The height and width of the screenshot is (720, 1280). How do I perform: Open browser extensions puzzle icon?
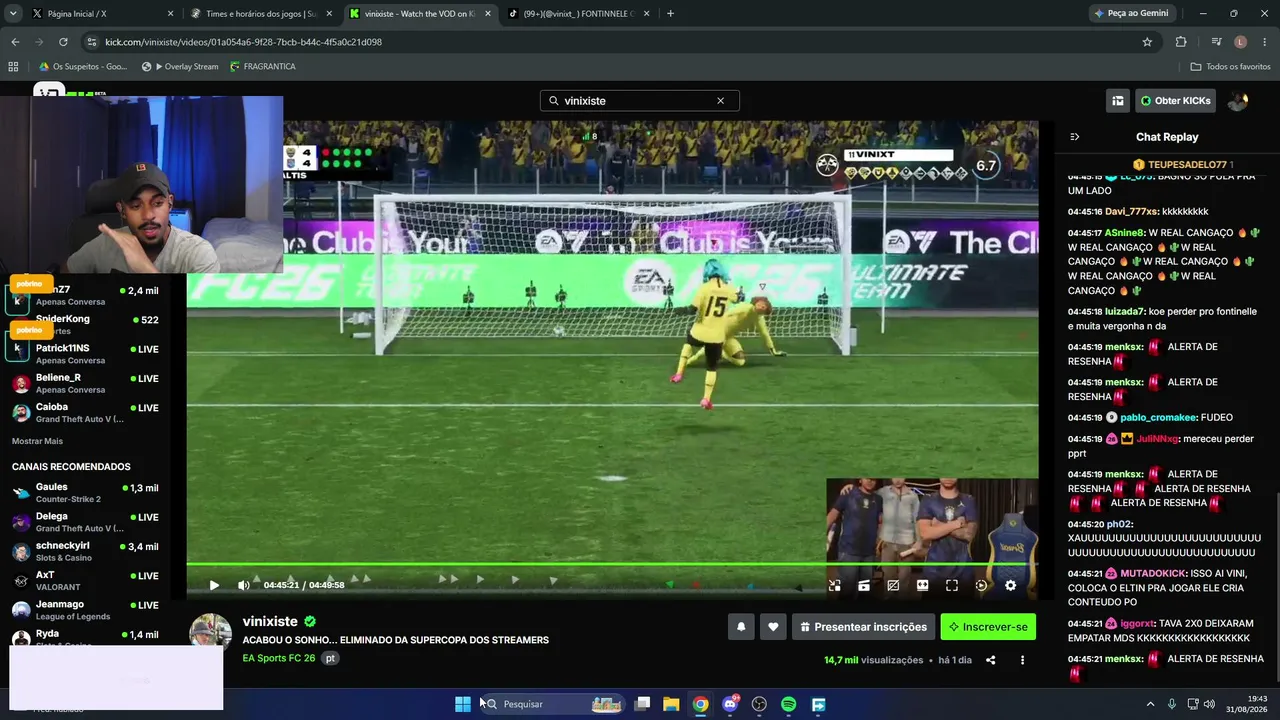[1181, 42]
